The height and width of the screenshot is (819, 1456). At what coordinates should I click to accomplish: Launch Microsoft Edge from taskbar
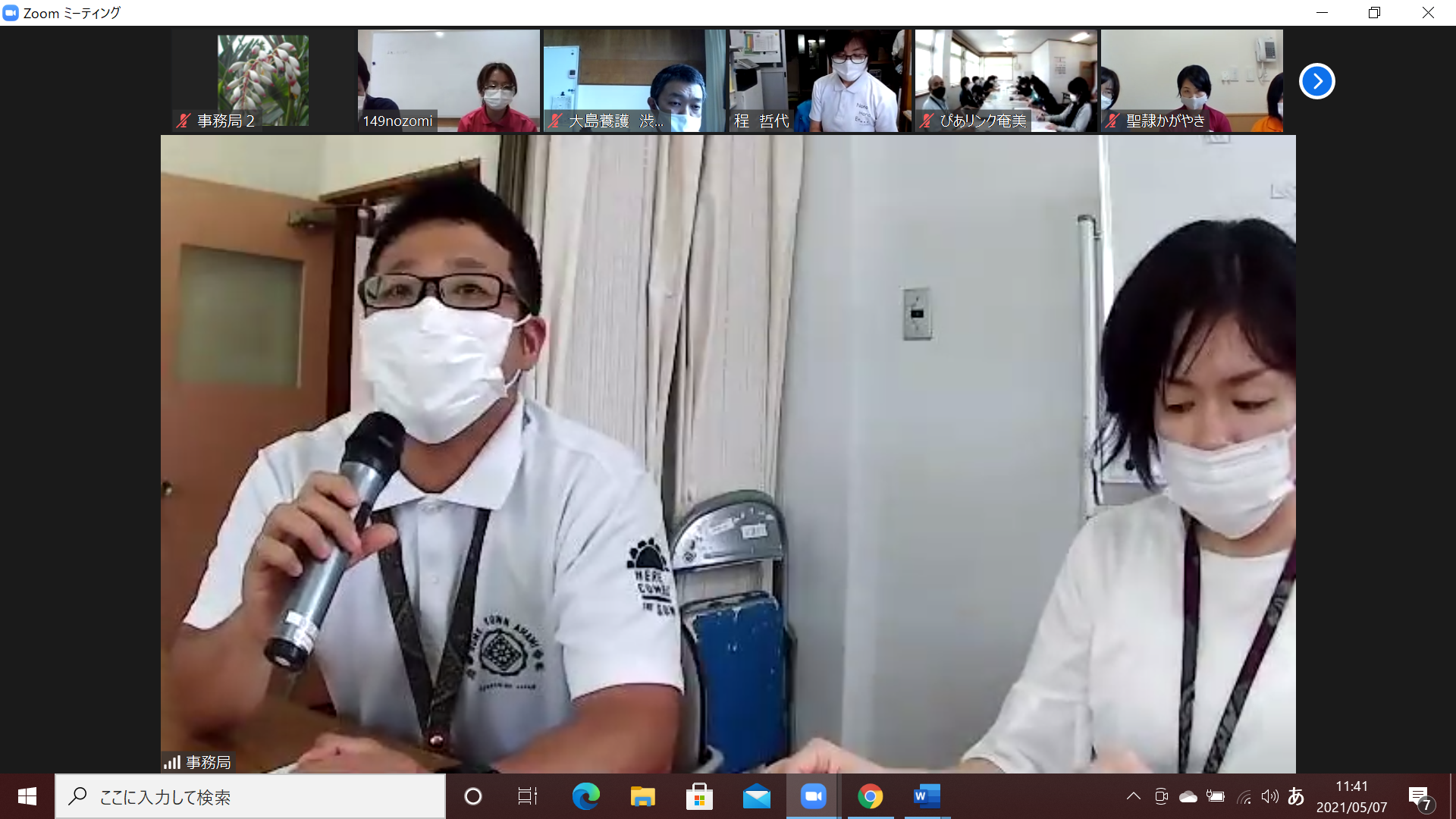point(585,796)
